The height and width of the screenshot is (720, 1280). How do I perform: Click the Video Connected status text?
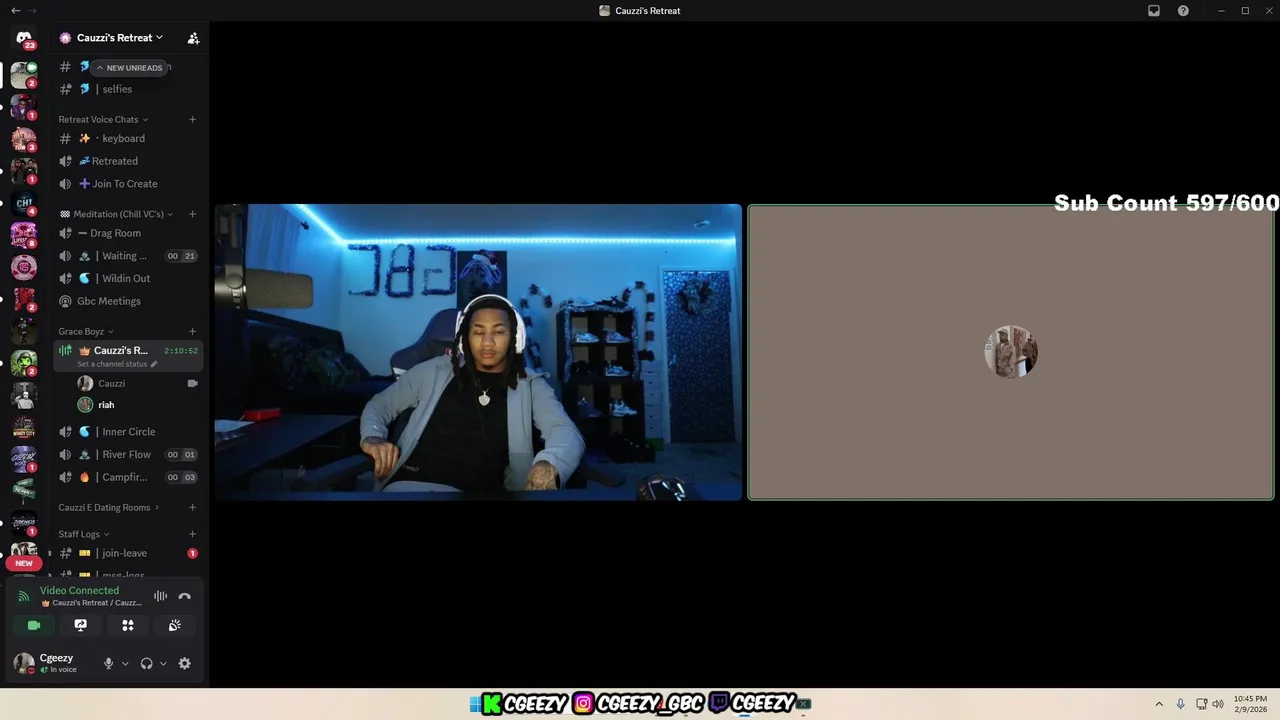(x=79, y=591)
